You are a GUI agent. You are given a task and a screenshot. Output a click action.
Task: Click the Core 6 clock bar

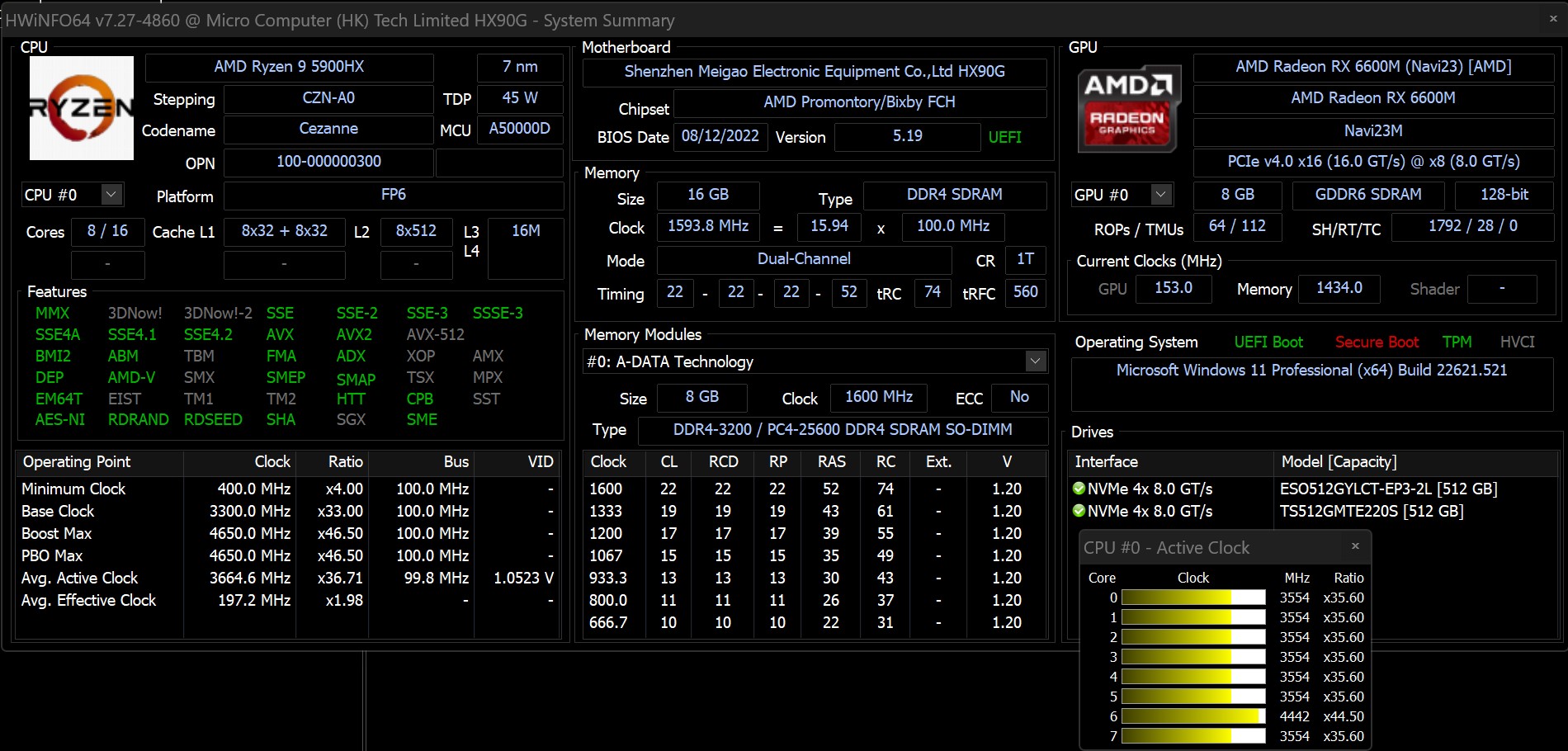click(1193, 716)
